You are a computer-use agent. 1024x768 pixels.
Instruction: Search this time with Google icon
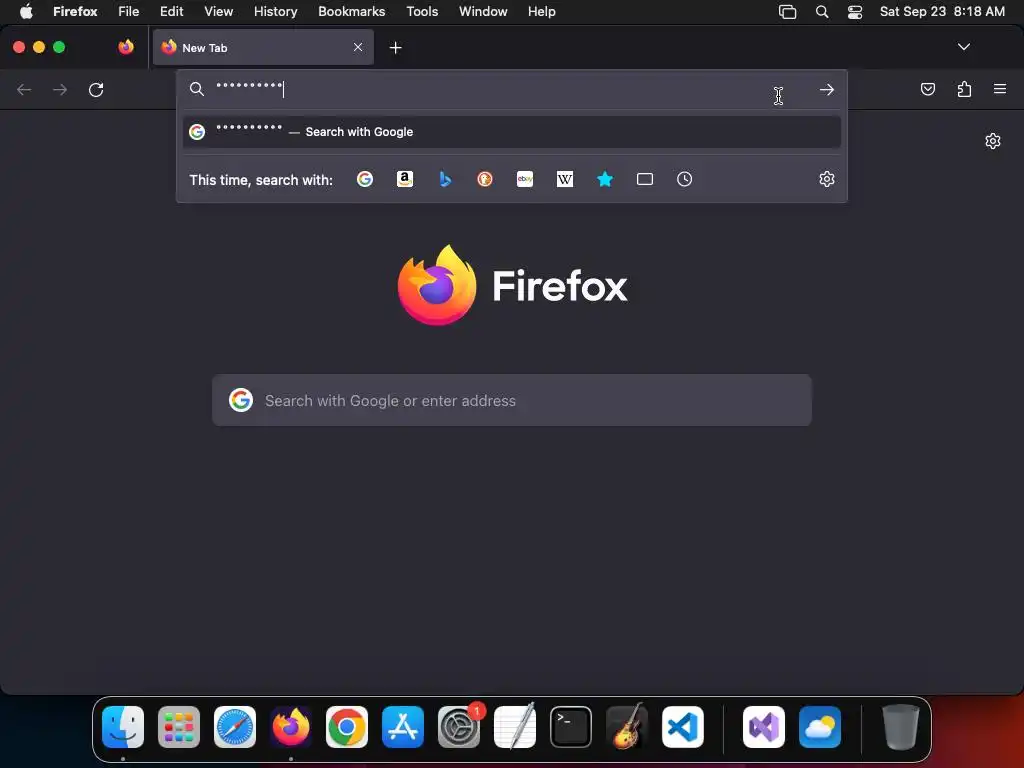click(365, 179)
